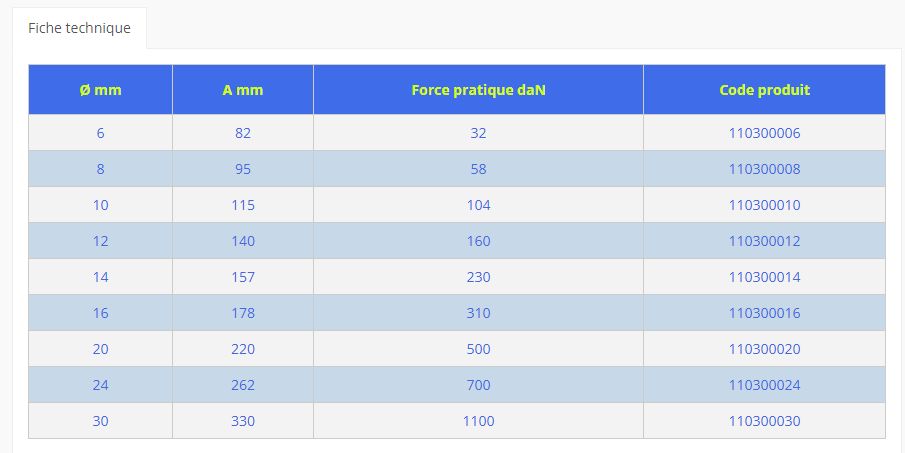Screen dimensions: 905x453
Task: Open product code 110300014
Action: [764, 277]
